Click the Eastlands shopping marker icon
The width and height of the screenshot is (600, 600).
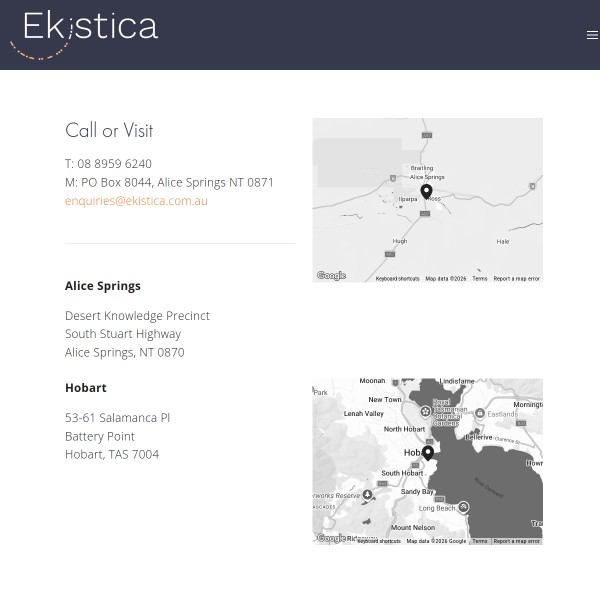[x=481, y=413]
